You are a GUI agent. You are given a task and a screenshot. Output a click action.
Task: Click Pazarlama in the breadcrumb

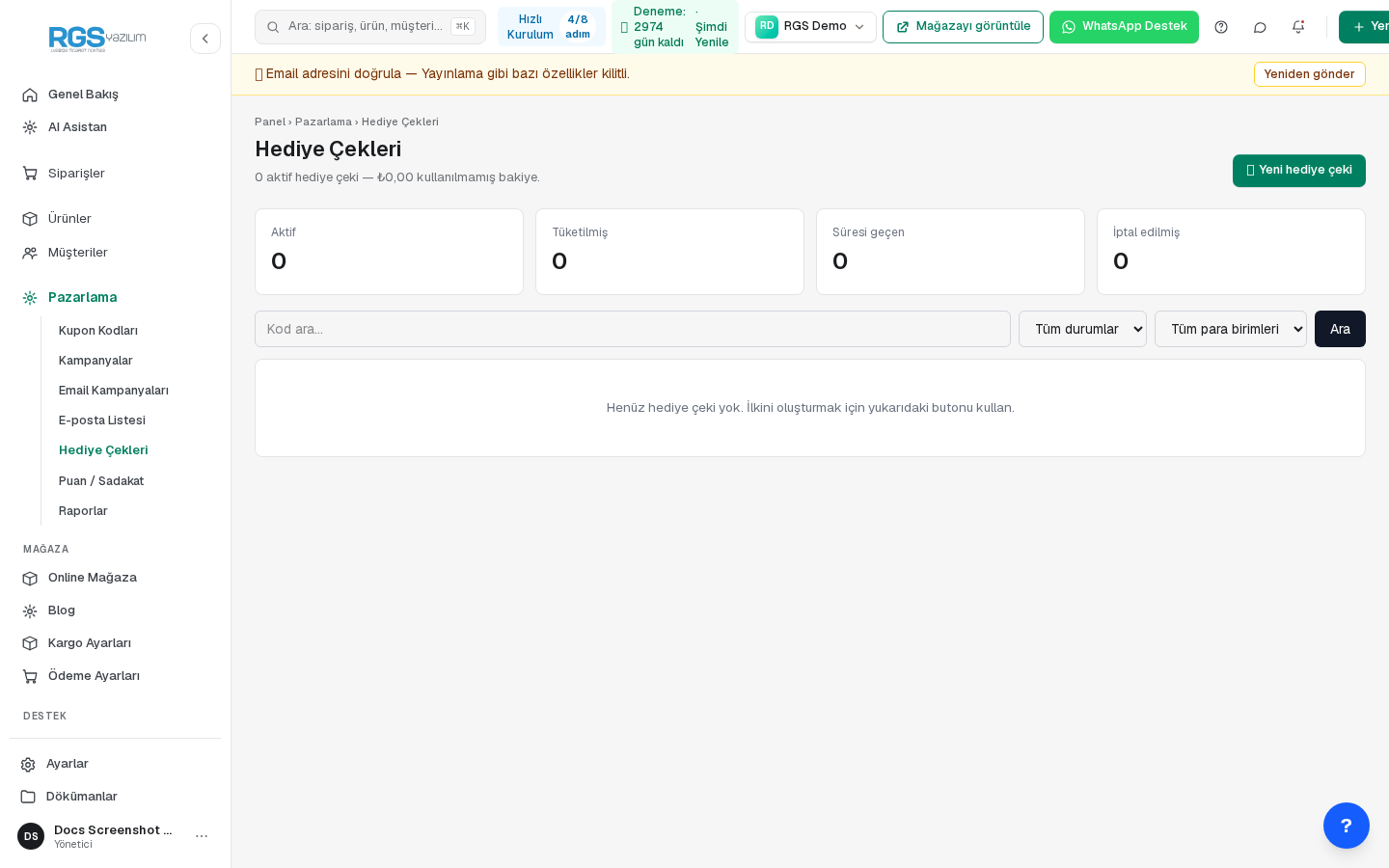click(x=323, y=122)
